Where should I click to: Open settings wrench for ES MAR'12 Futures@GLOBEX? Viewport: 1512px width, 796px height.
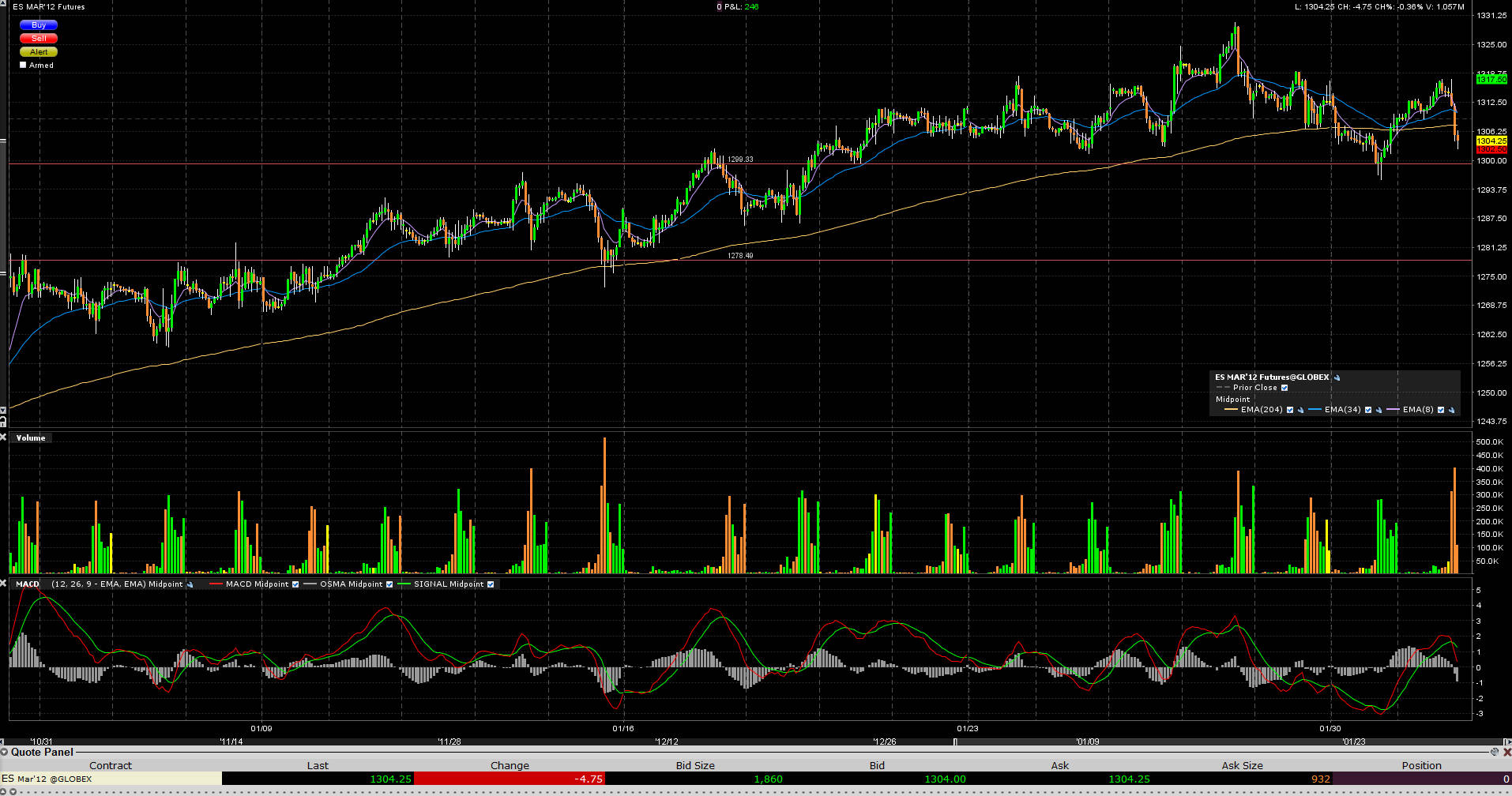[x=1337, y=377]
